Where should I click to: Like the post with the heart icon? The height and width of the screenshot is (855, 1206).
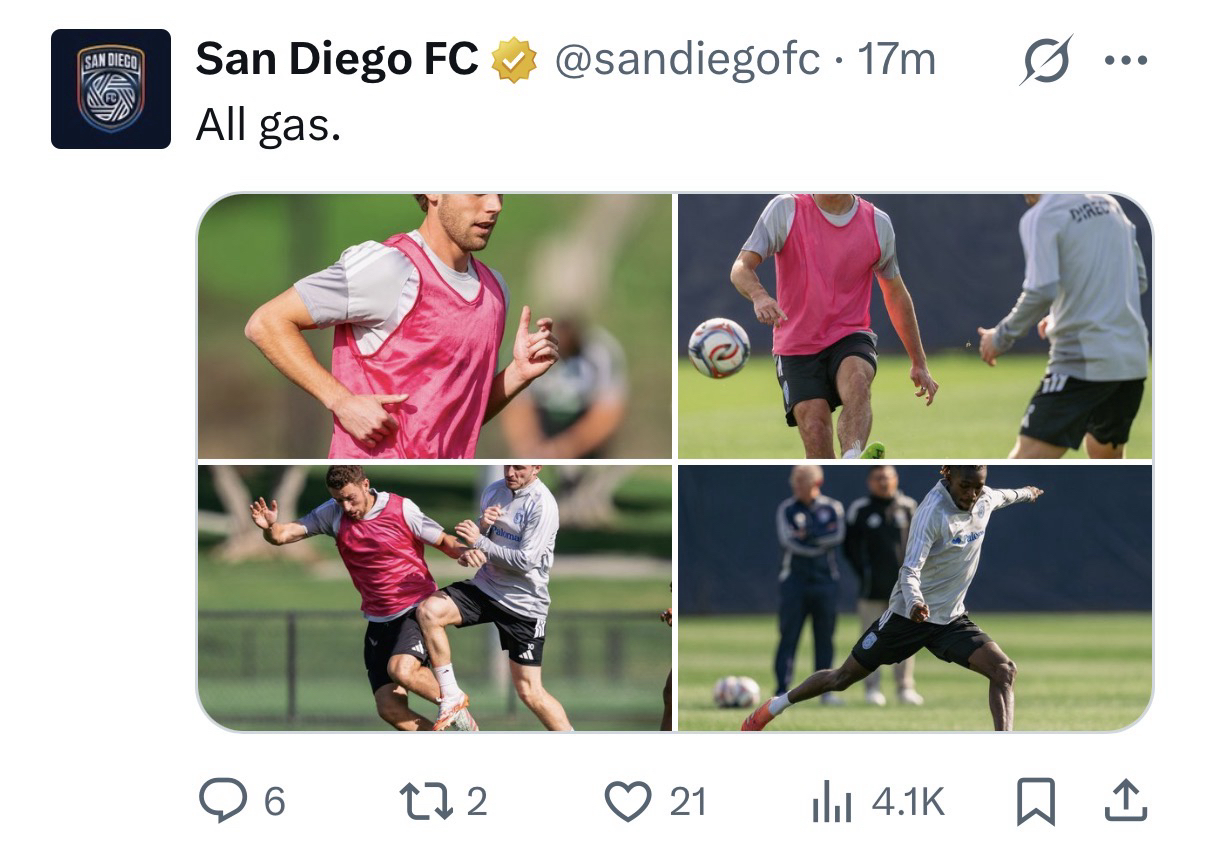coord(627,801)
